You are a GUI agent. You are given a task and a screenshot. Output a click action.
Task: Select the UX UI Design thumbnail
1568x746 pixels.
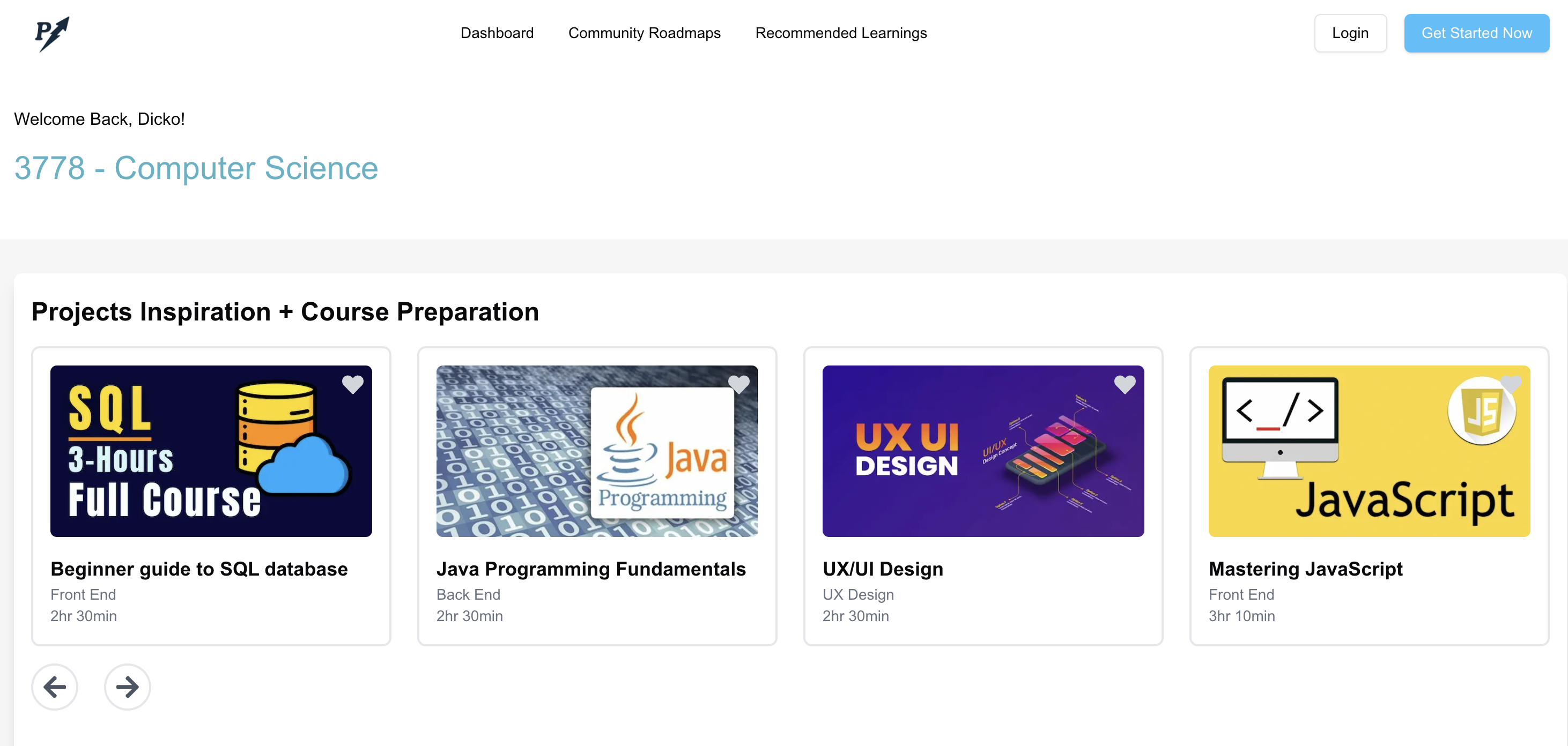pos(982,451)
